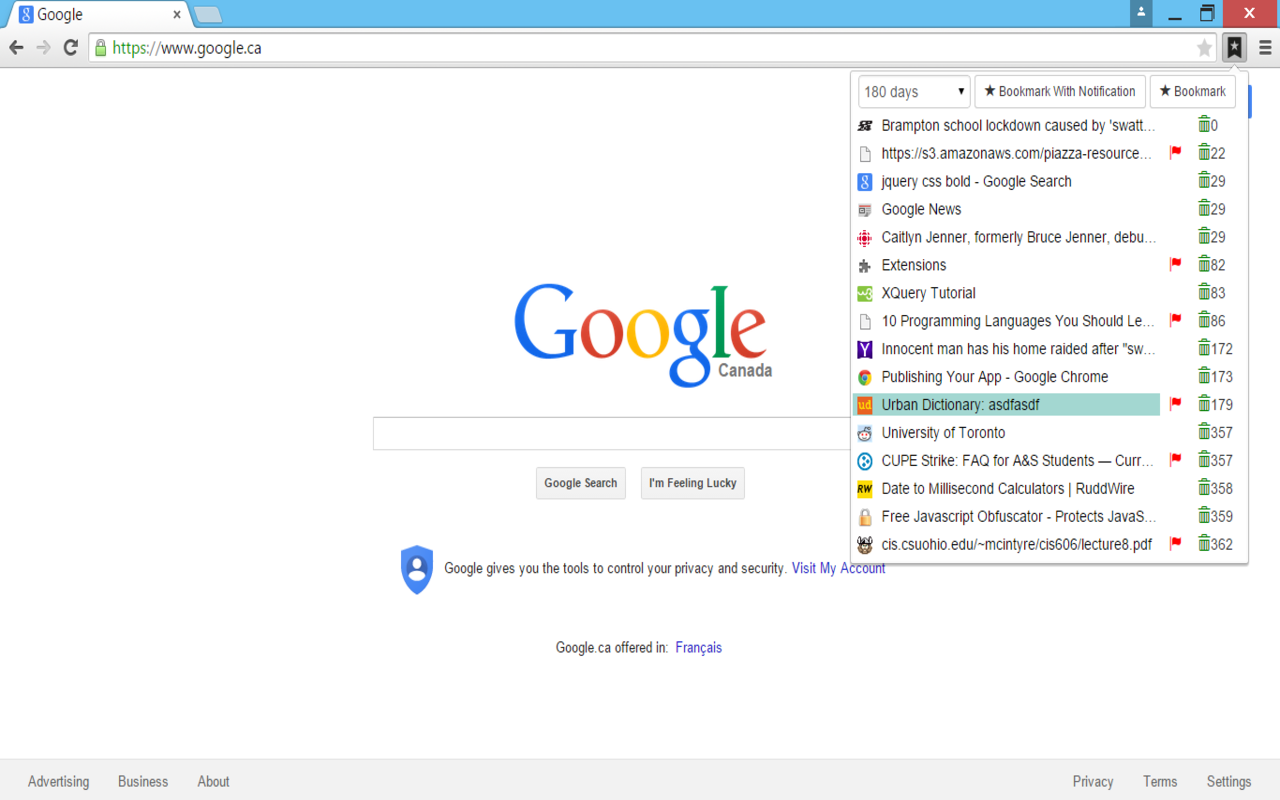This screenshot has width=1280, height=800.
Task: Click Bookmark With Notification button
Action: (x=1060, y=92)
